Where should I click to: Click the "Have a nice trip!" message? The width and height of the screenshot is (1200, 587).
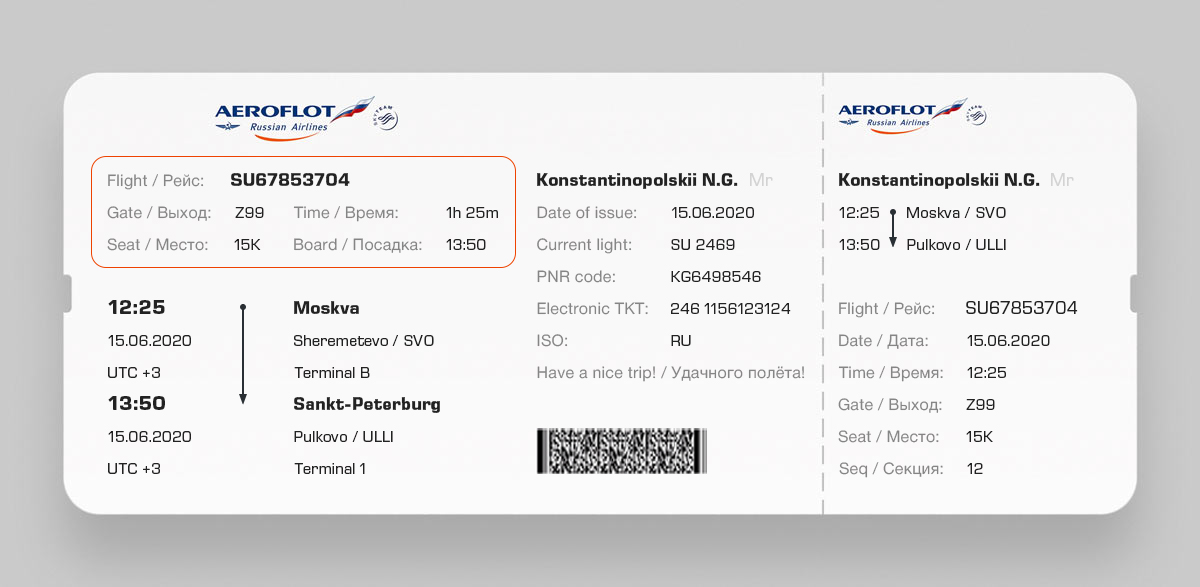(x=670, y=372)
